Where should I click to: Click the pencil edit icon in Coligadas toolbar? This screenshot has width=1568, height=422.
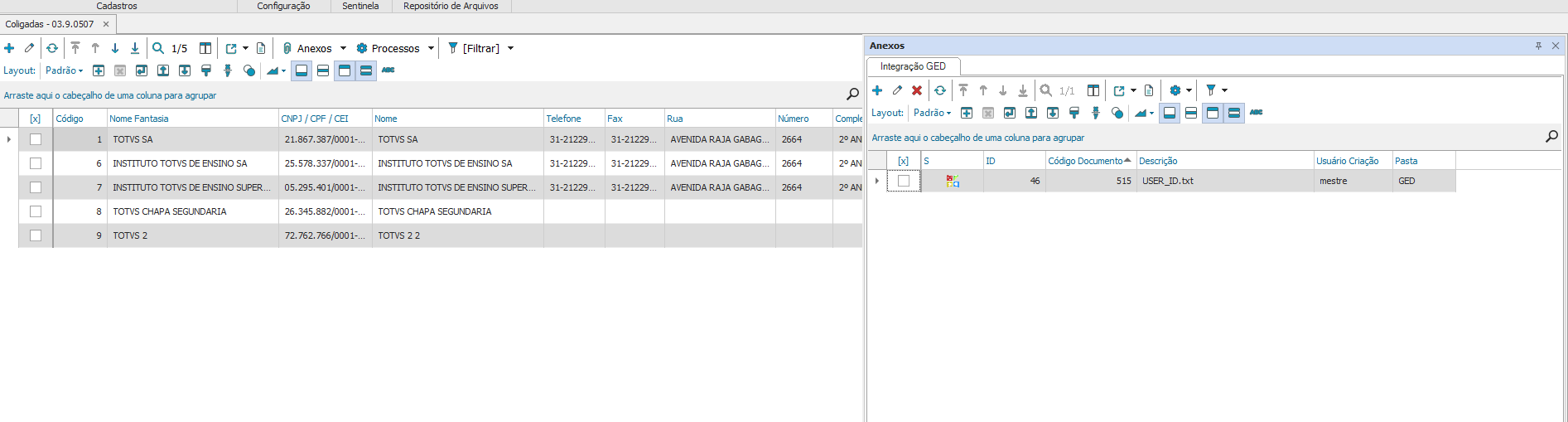pos(30,48)
